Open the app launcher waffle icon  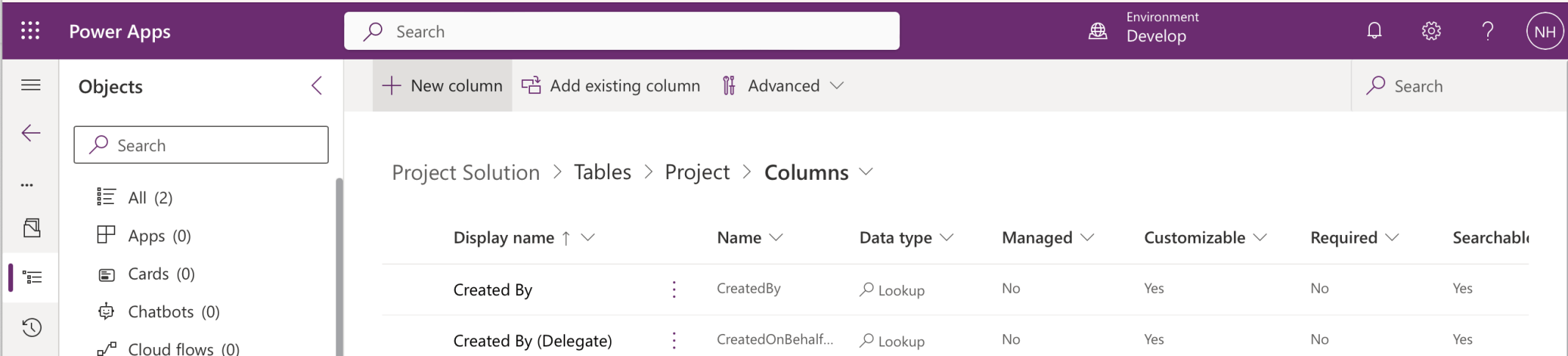(30, 31)
